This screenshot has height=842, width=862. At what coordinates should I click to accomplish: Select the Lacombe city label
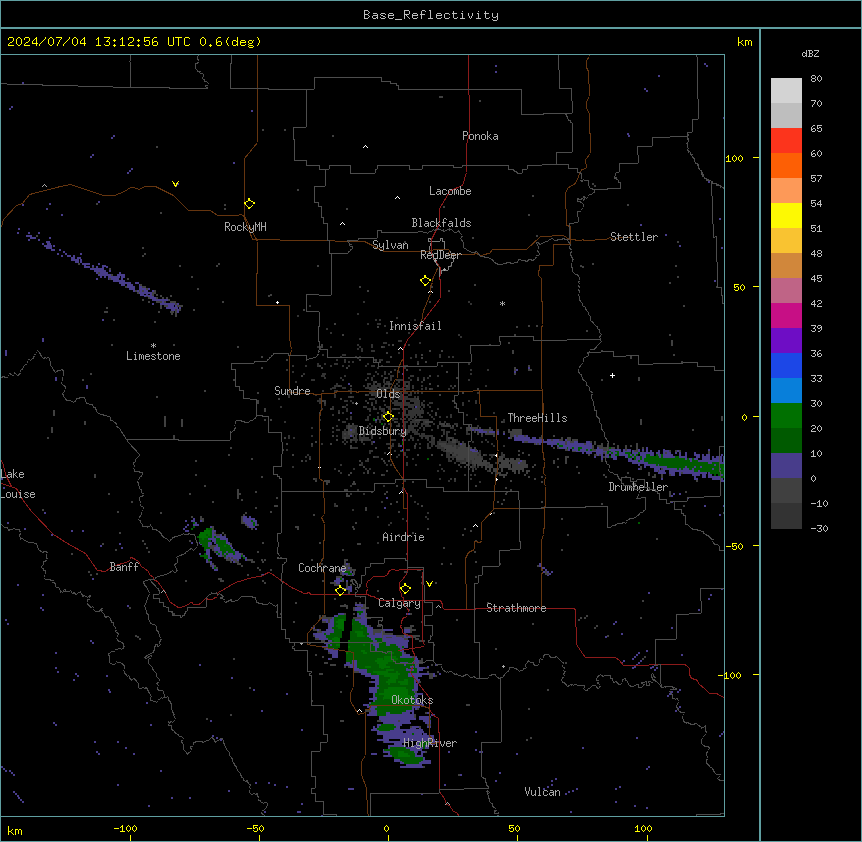pyautogui.click(x=450, y=191)
